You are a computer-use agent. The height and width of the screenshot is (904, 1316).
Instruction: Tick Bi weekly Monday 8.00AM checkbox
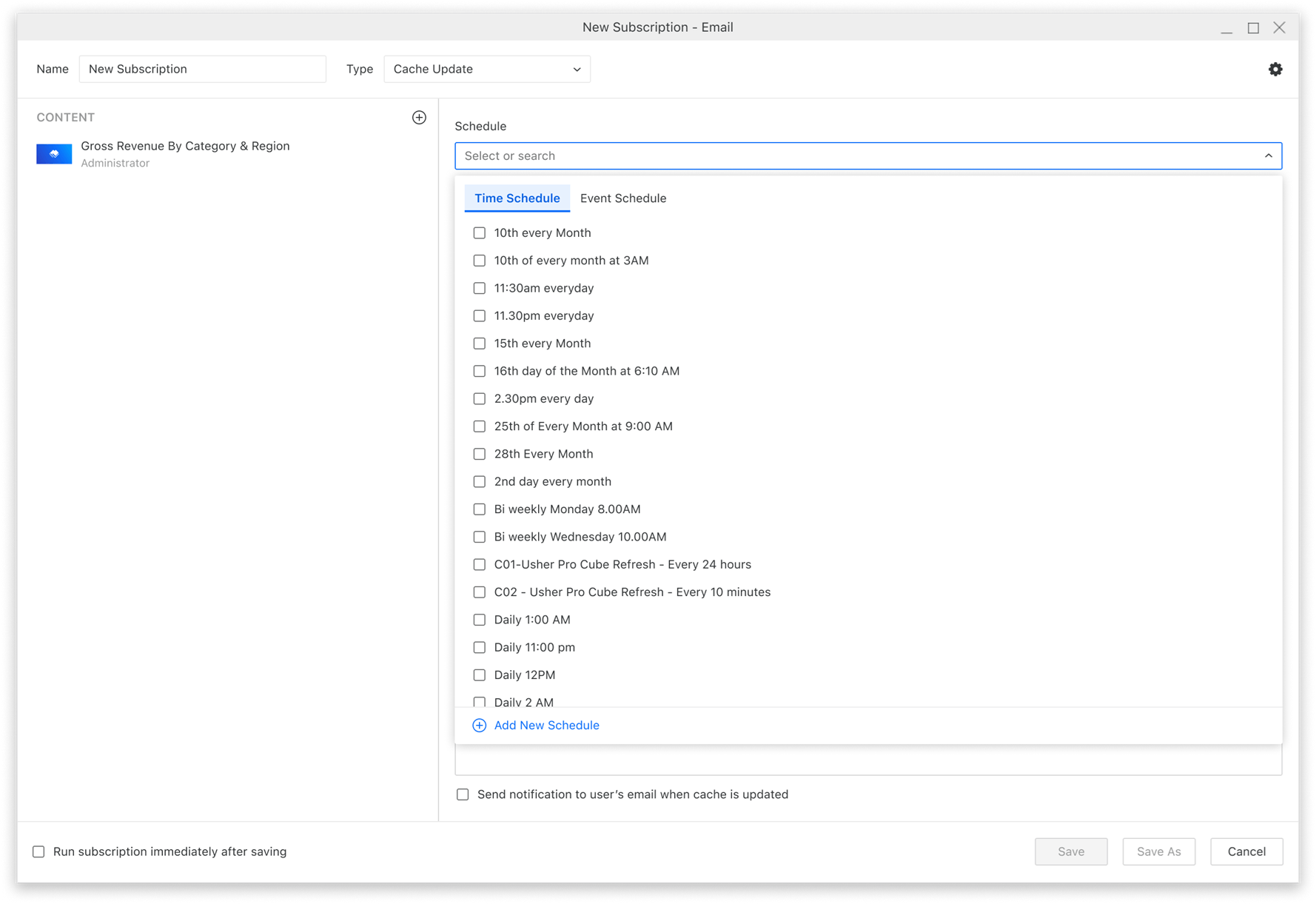click(480, 509)
